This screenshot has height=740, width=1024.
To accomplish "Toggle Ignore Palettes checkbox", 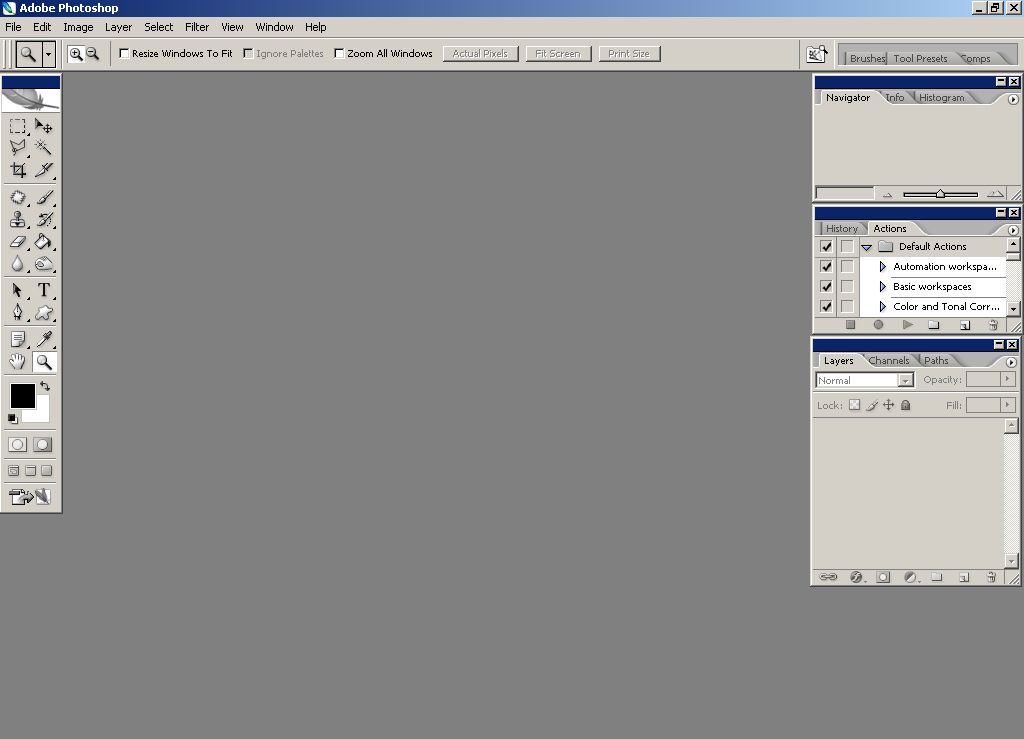I will pyautogui.click(x=248, y=54).
